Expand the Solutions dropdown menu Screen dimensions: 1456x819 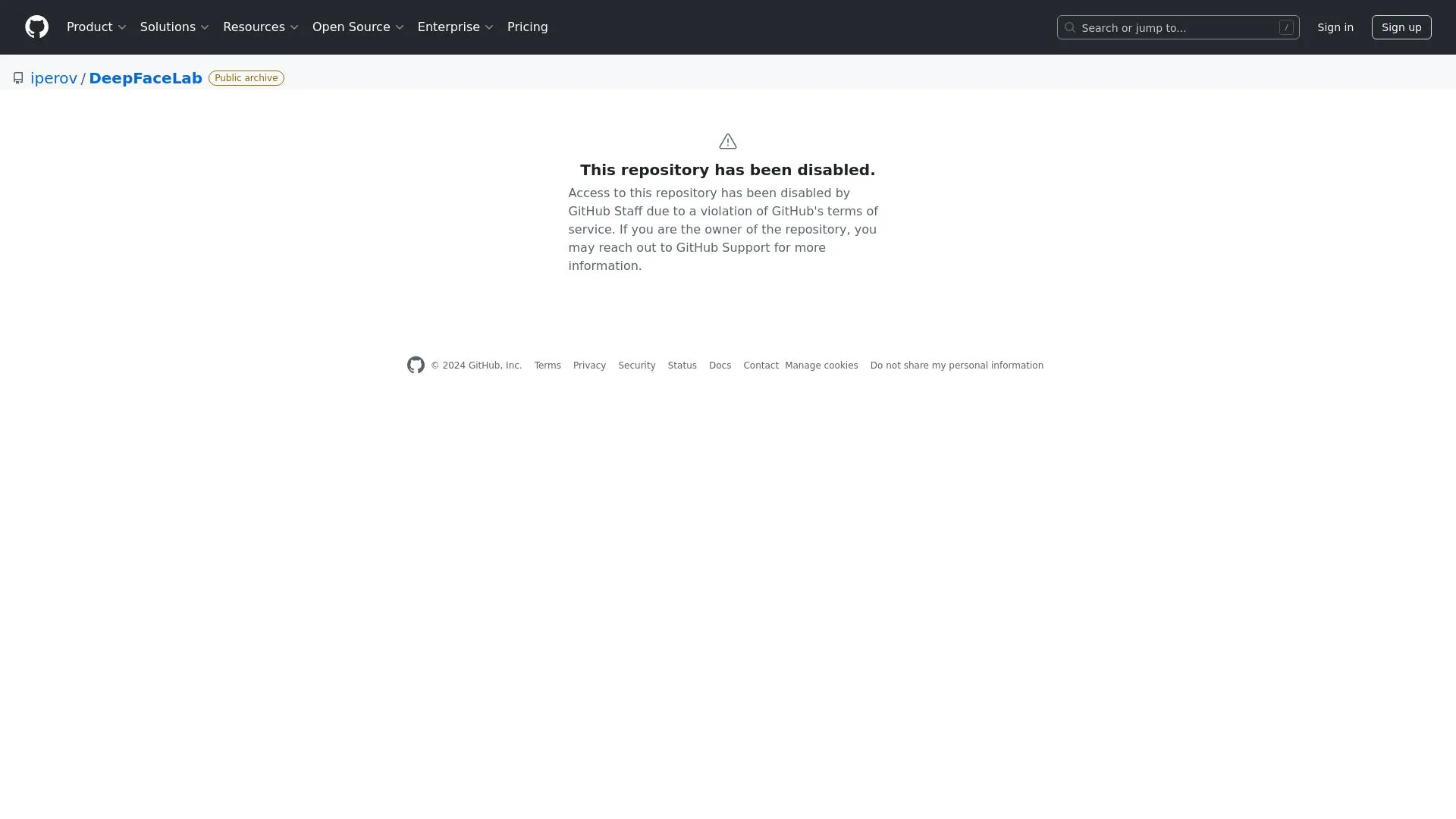point(174,27)
